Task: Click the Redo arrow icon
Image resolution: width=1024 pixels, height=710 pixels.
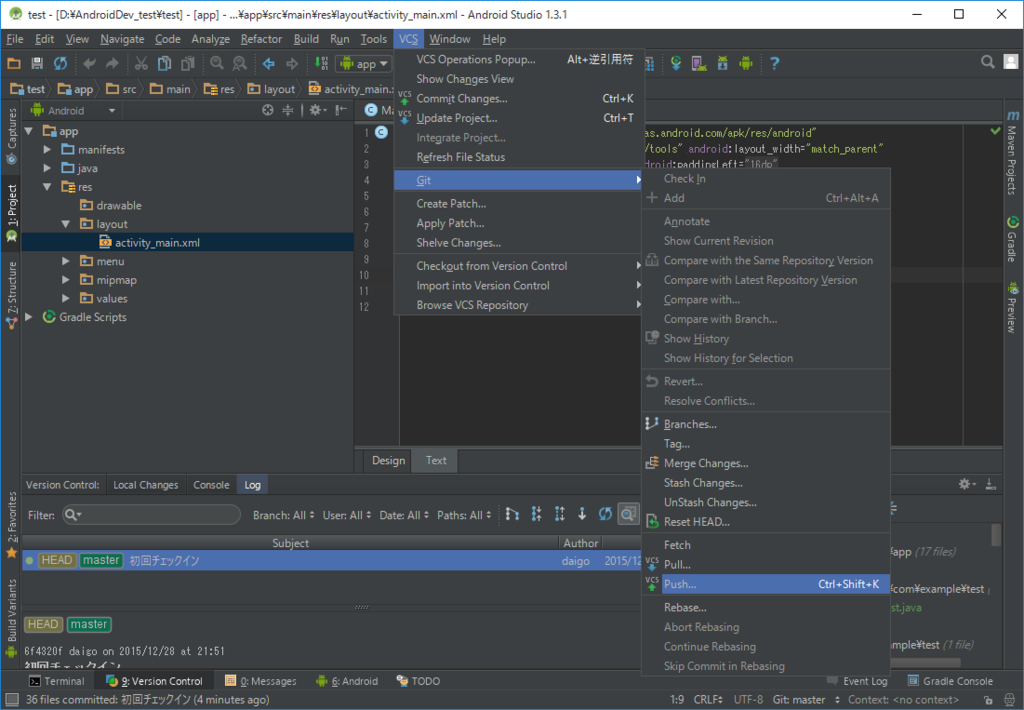Action: [112, 63]
